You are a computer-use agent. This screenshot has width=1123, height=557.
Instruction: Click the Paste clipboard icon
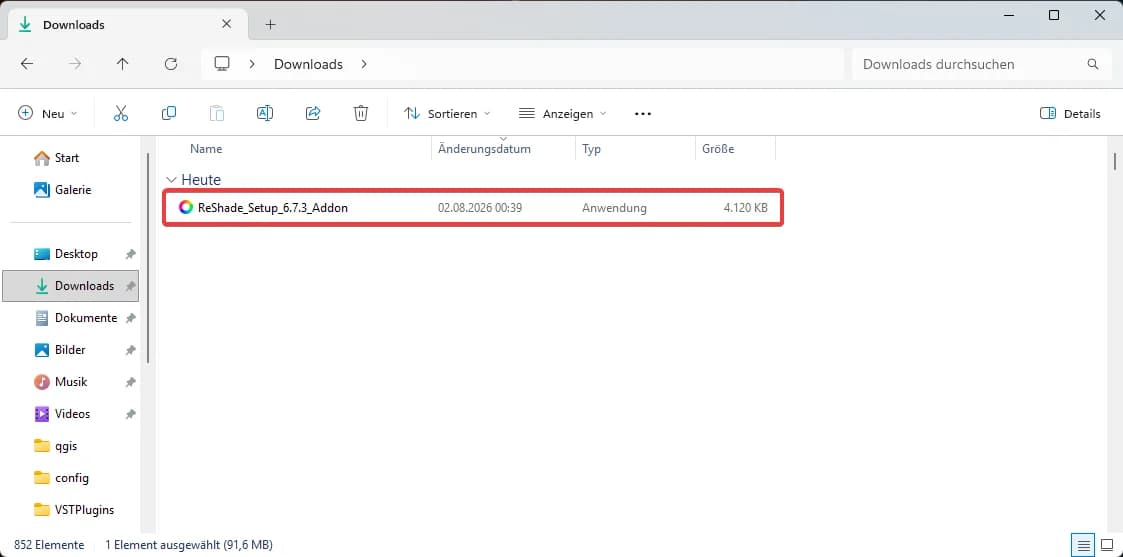click(216, 113)
